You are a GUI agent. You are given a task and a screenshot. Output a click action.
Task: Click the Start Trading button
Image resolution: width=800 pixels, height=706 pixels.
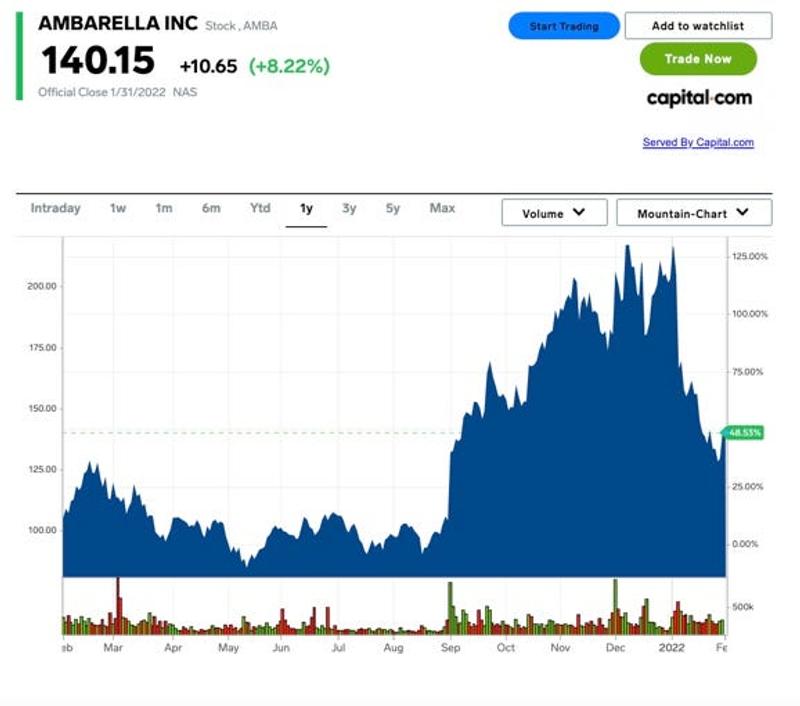[x=564, y=26]
